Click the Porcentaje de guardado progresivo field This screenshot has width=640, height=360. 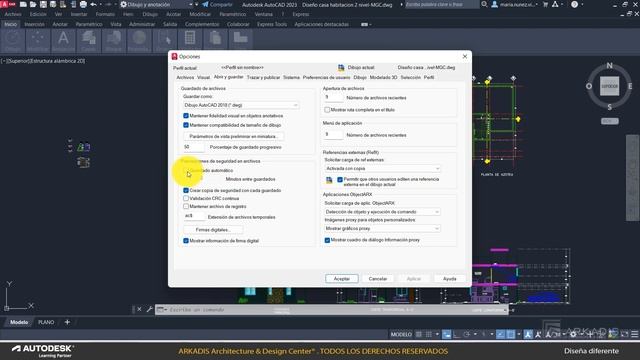click(193, 147)
